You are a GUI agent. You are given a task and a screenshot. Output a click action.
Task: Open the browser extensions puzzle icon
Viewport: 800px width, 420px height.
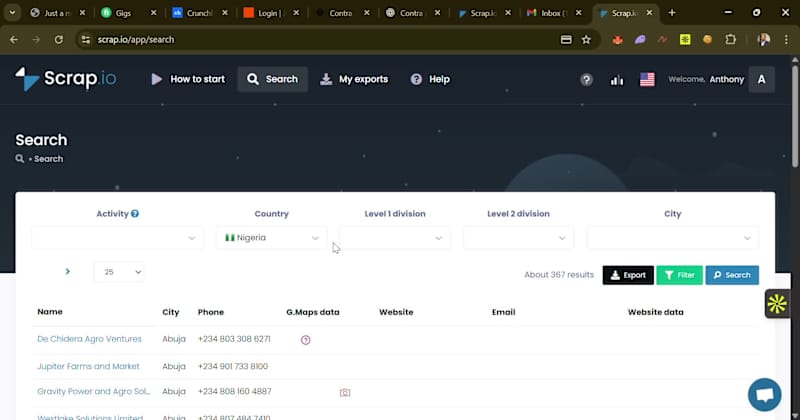[731, 40]
